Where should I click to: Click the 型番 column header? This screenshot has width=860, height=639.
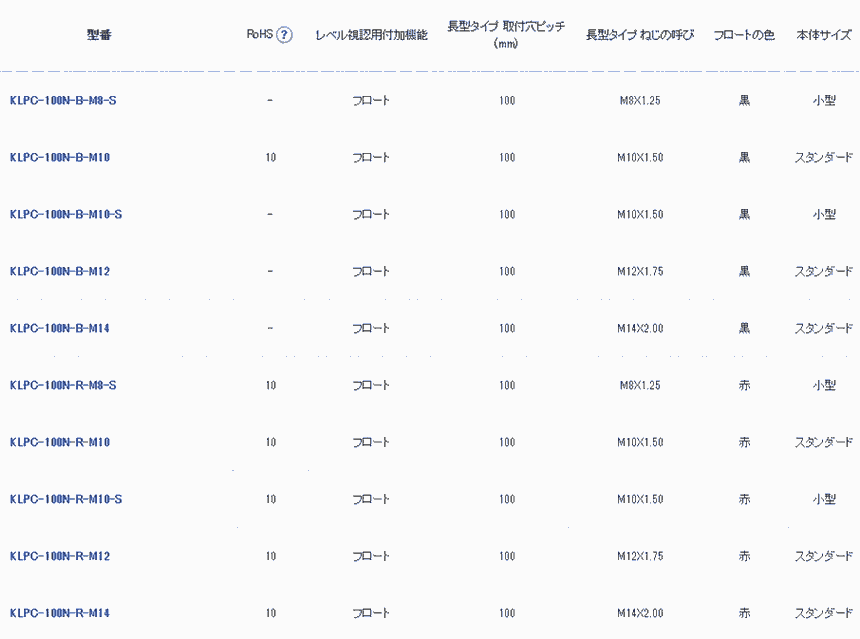coord(98,35)
